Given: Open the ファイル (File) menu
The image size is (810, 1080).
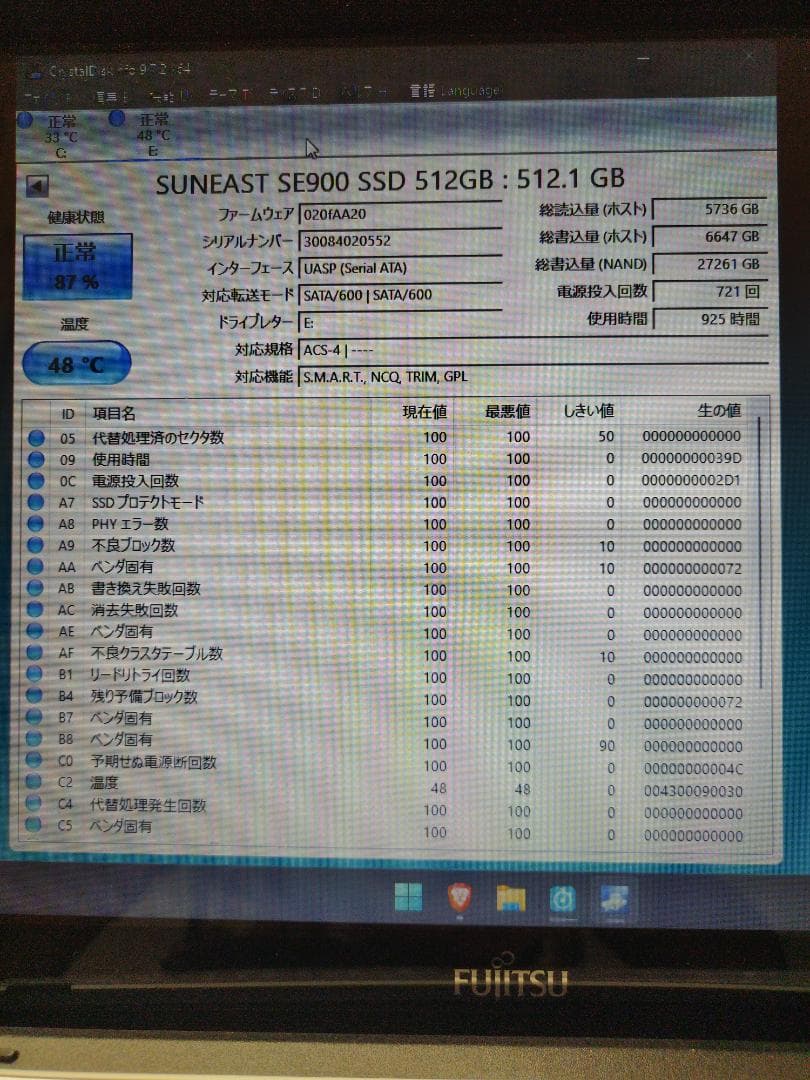Looking at the screenshot, I should coord(47,97).
